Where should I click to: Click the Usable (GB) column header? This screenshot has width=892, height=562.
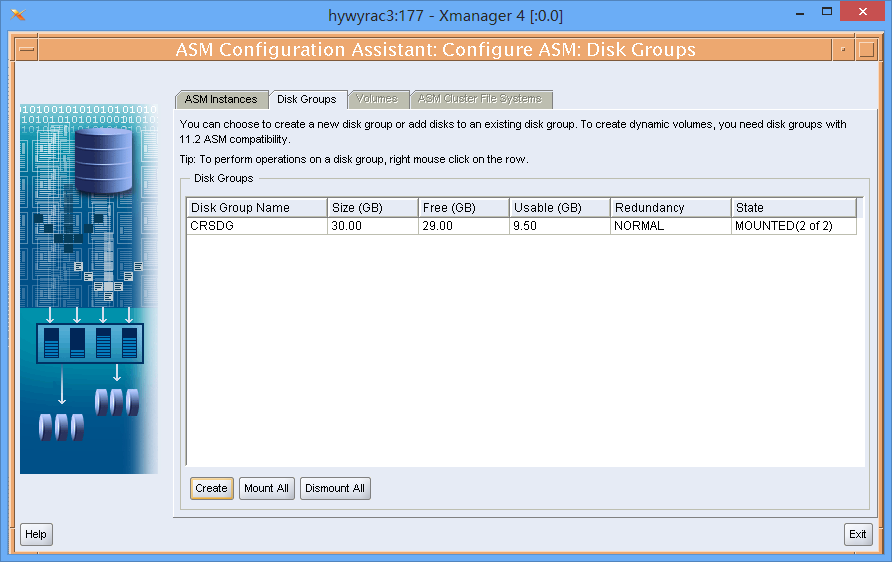click(x=559, y=208)
